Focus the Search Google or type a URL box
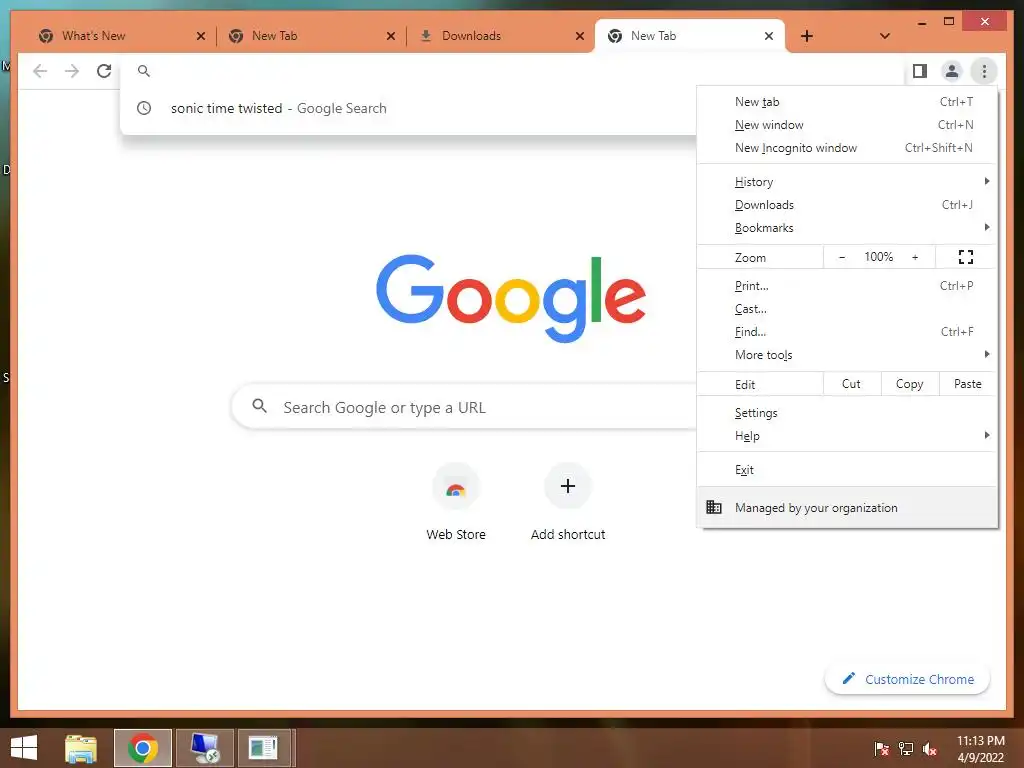Screen dimensions: 1024x768 pos(465,407)
